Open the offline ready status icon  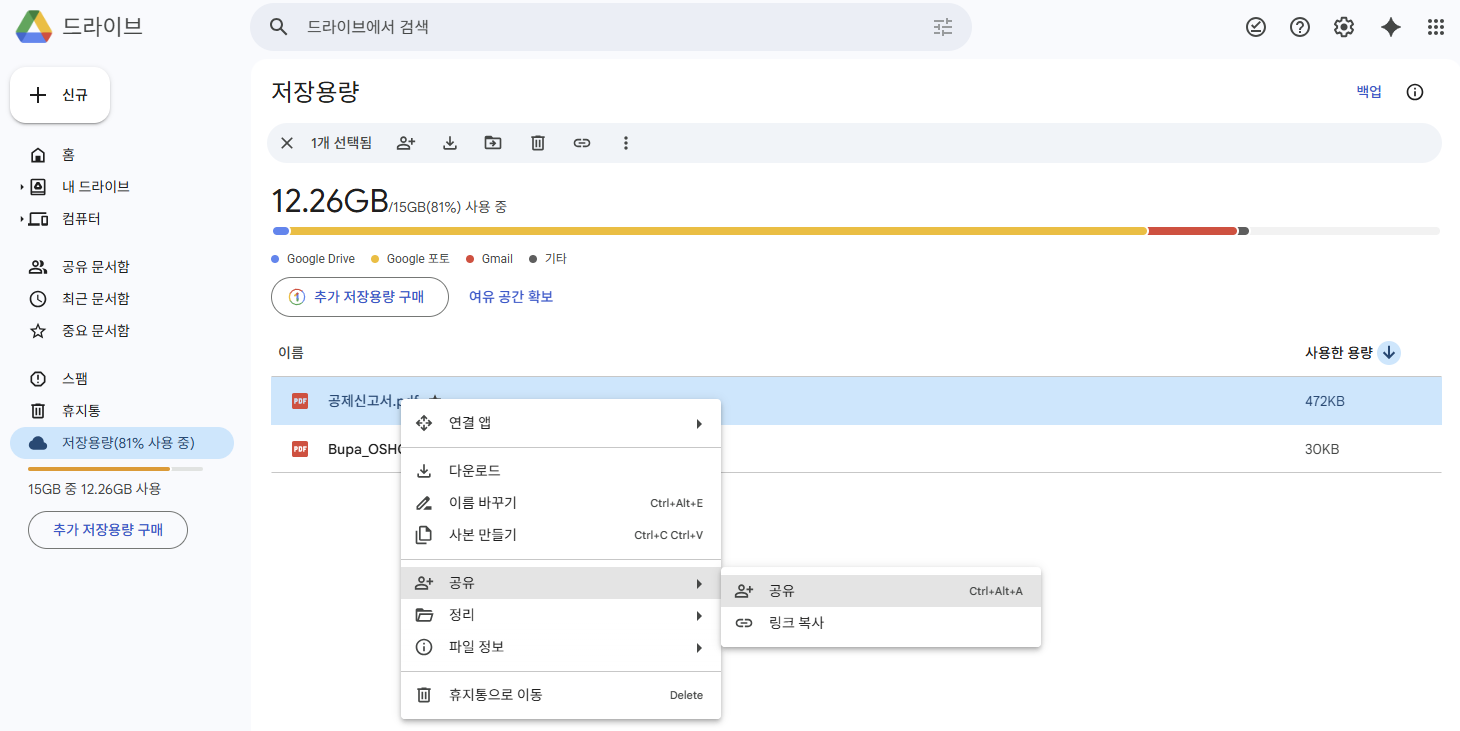click(1256, 27)
